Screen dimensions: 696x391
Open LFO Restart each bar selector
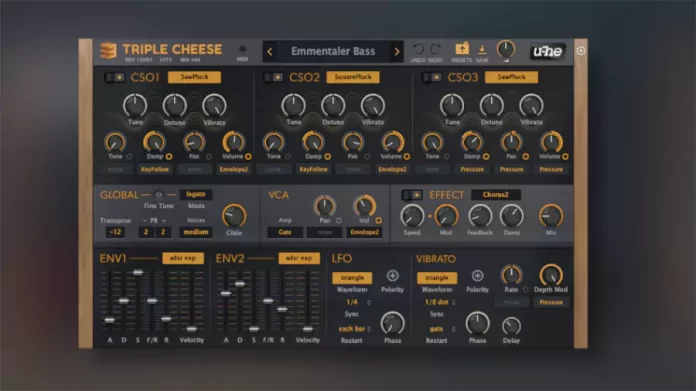352,329
